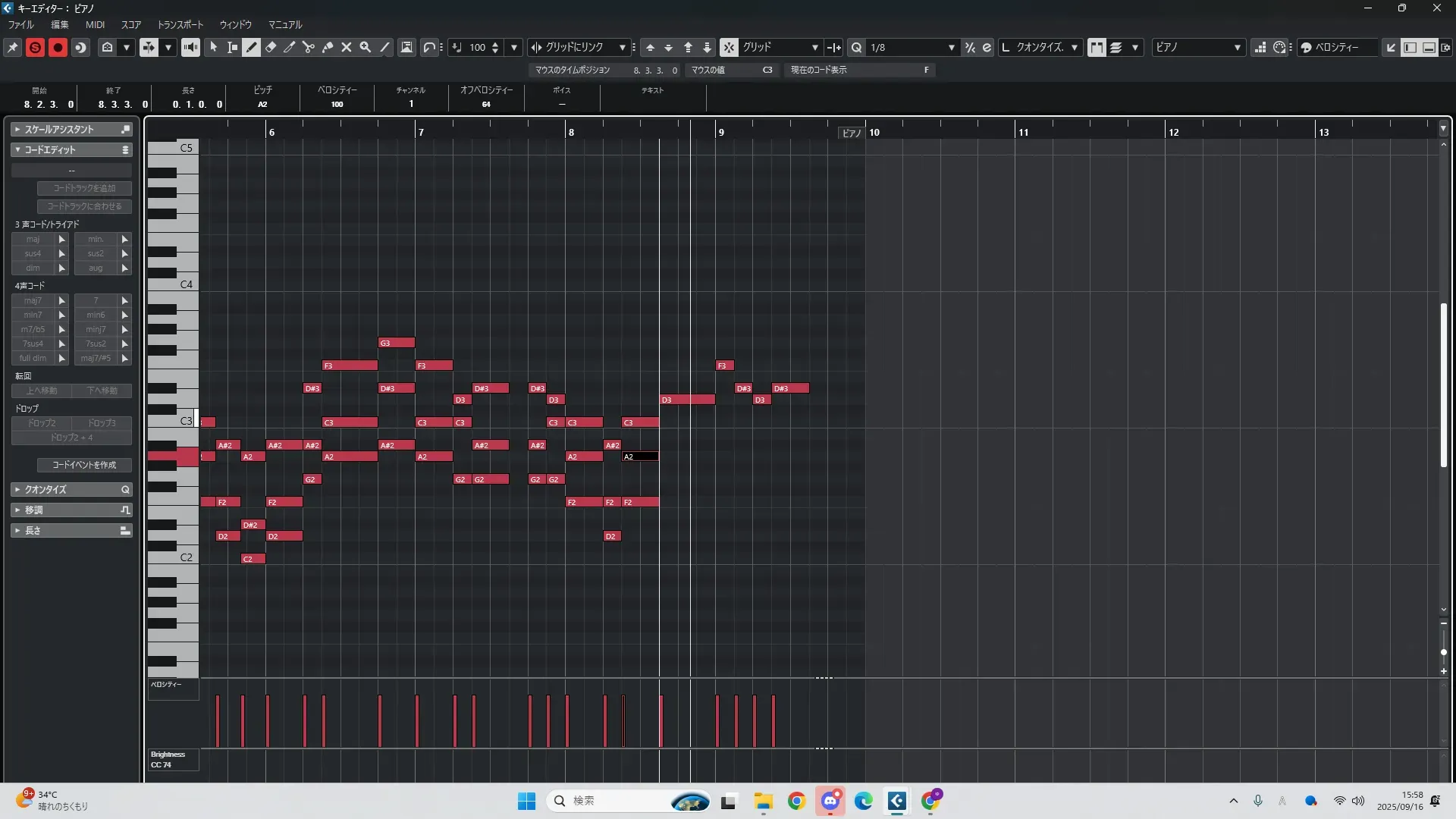Select the Object Selection arrow tool
The image size is (1456, 819).
[214, 47]
